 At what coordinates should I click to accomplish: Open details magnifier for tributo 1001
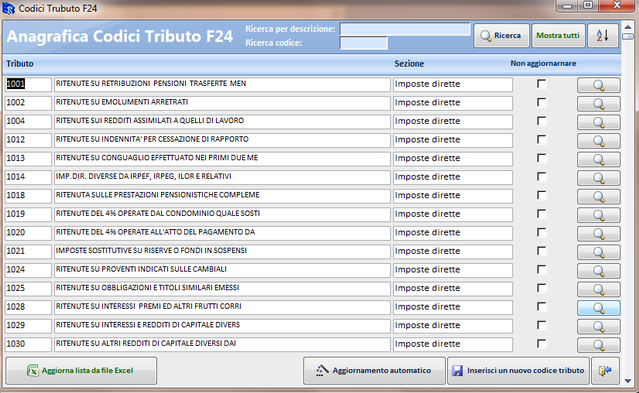(x=599, y=85)
